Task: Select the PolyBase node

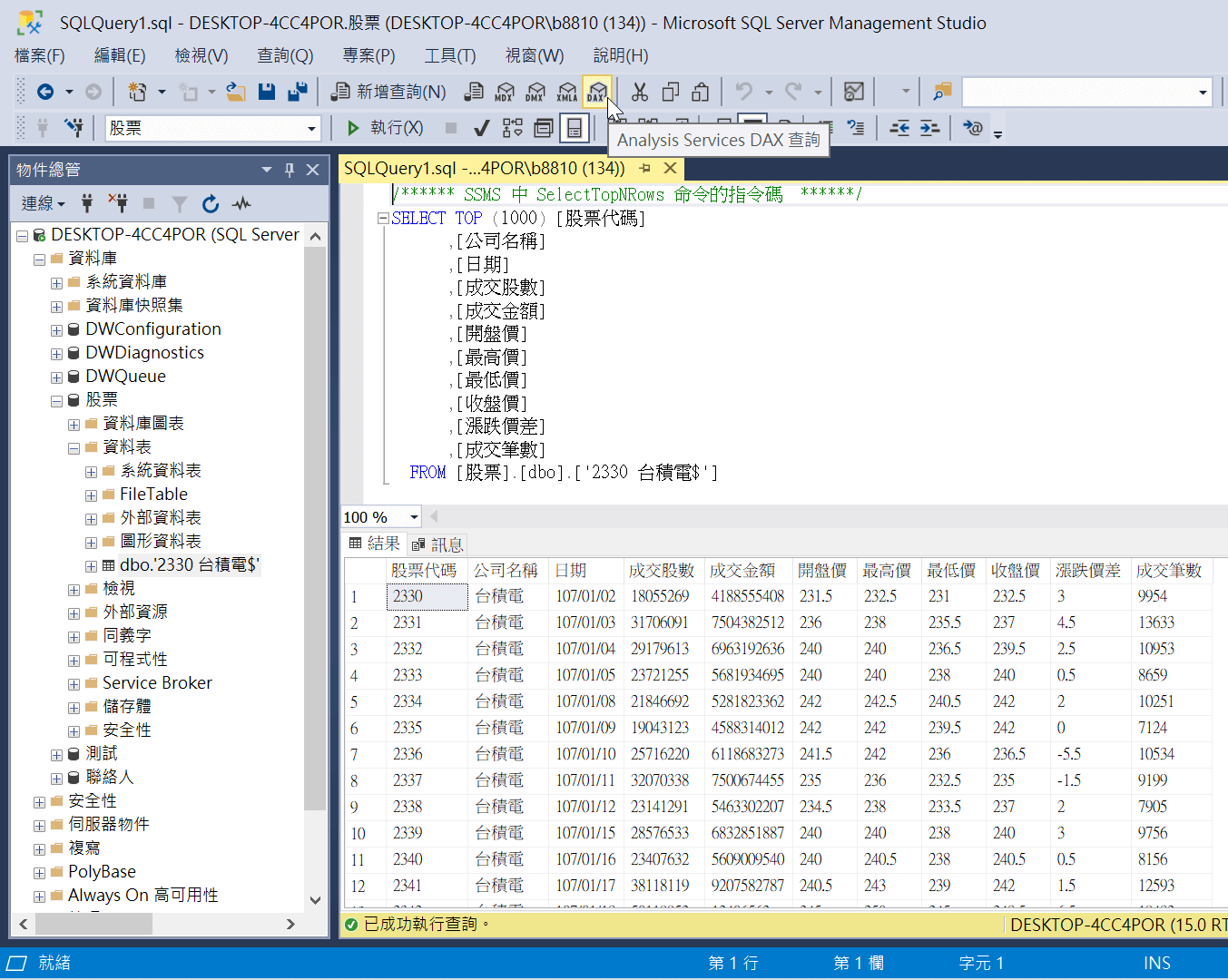Action: point(102,872)
